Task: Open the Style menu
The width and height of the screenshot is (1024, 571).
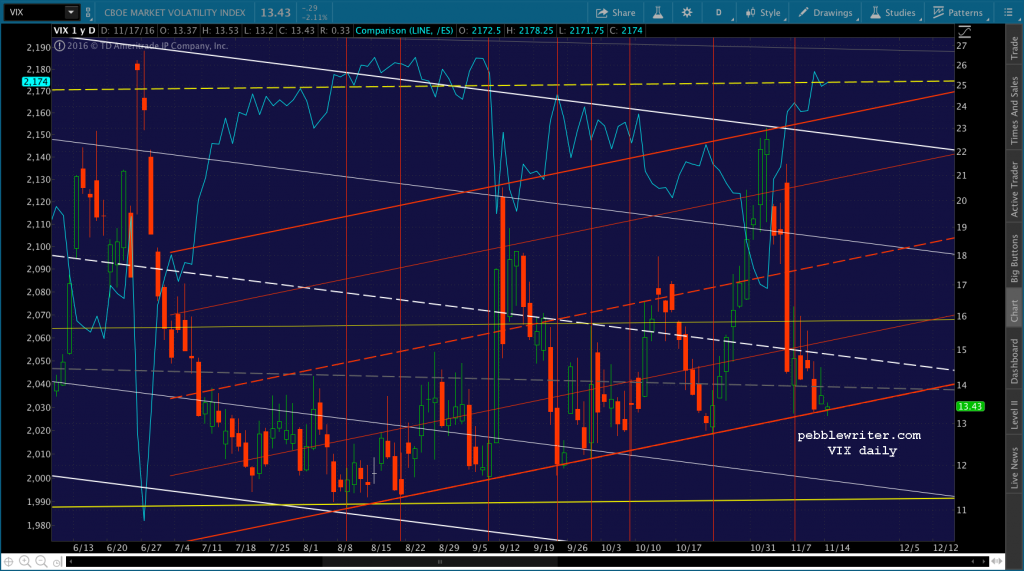Action: pos(763,12)
